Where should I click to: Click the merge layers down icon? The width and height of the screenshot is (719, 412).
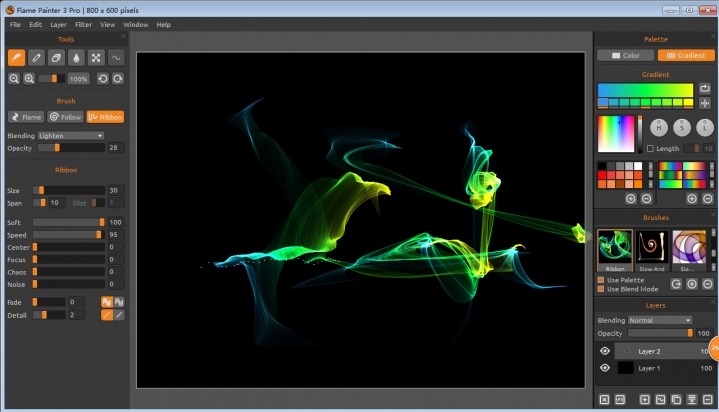[x=691, y=400]
